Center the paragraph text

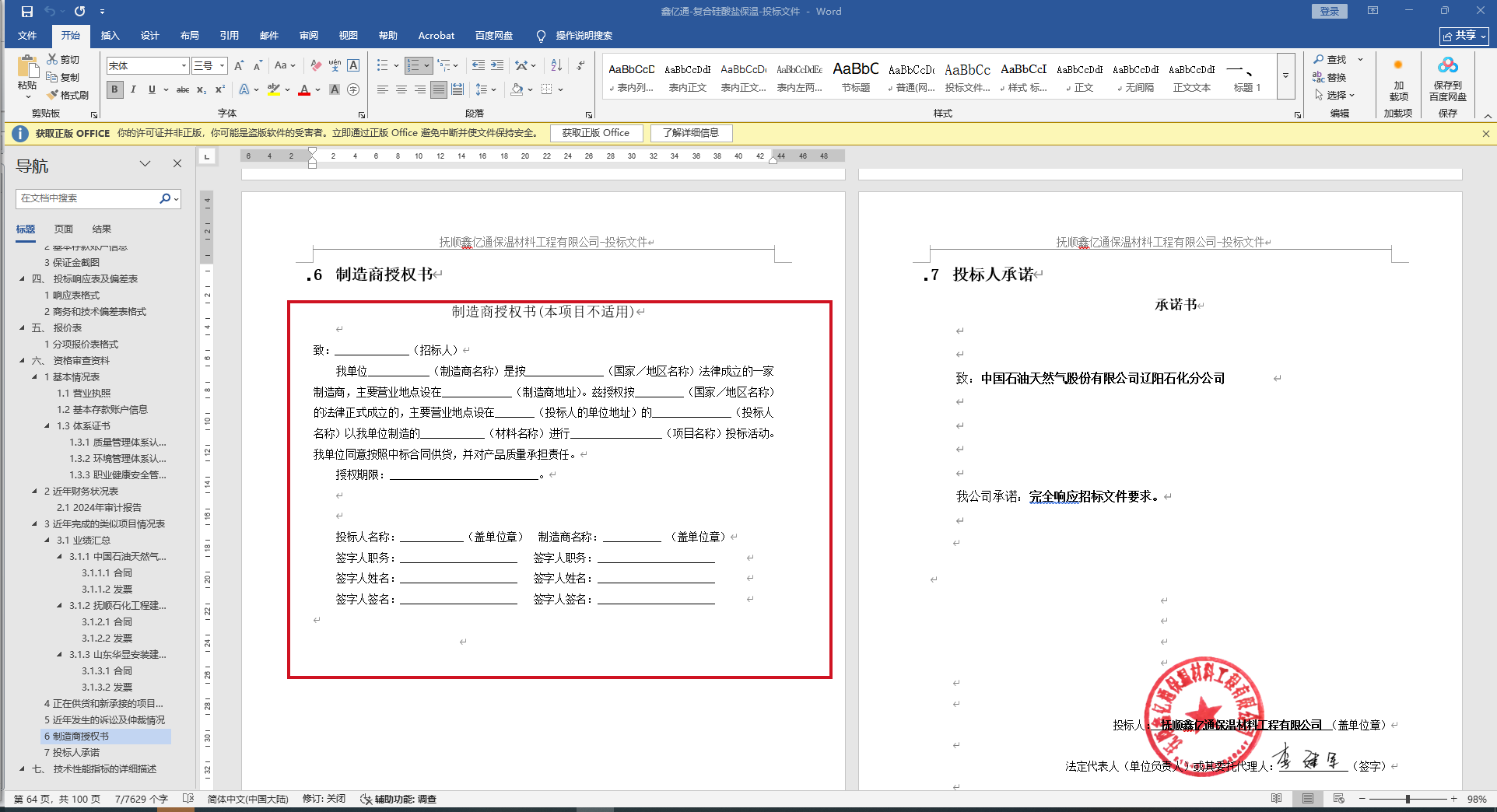pyautogui.click(x=401, y=90)
